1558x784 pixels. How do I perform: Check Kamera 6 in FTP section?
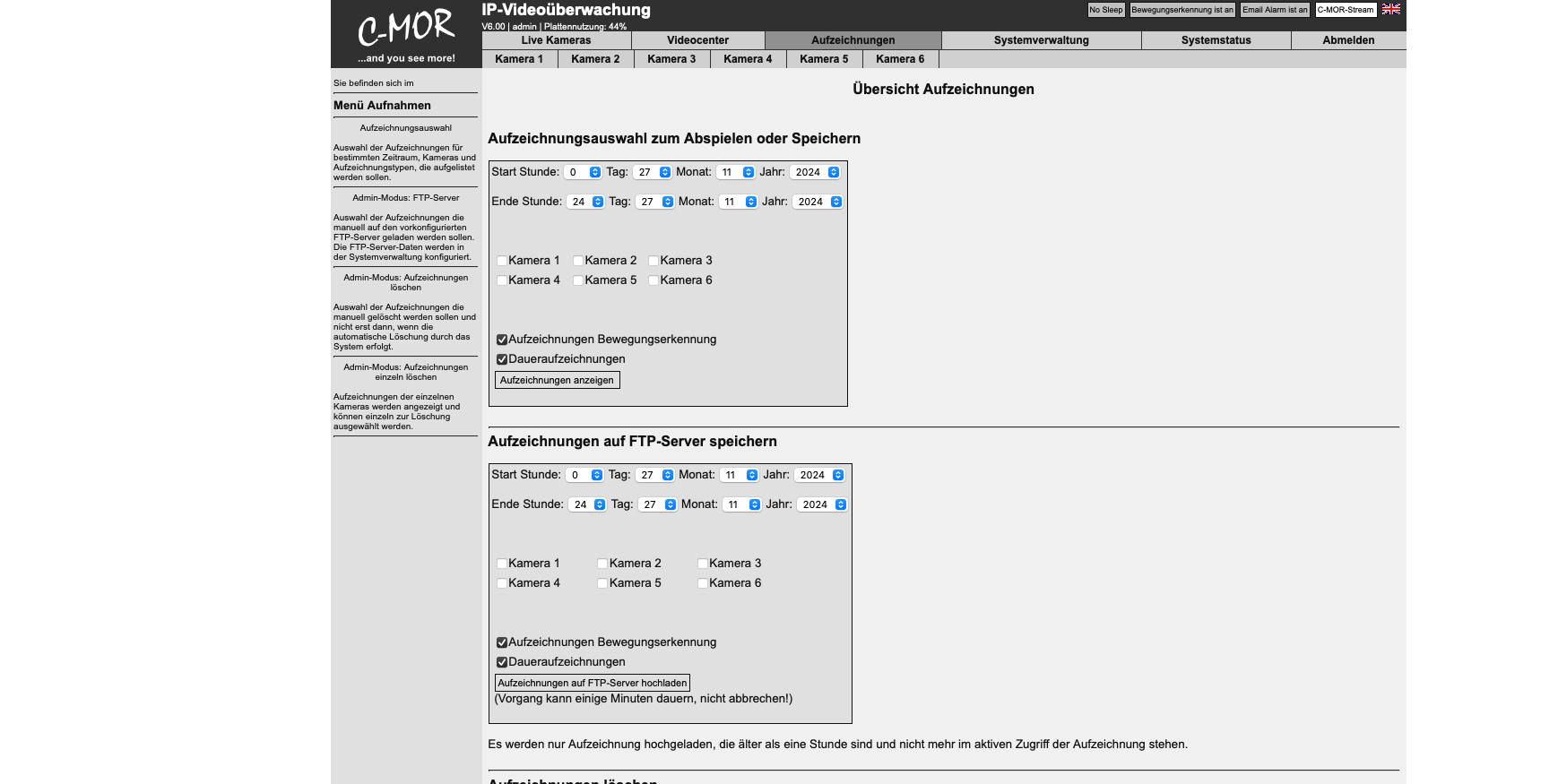[703, 583]
